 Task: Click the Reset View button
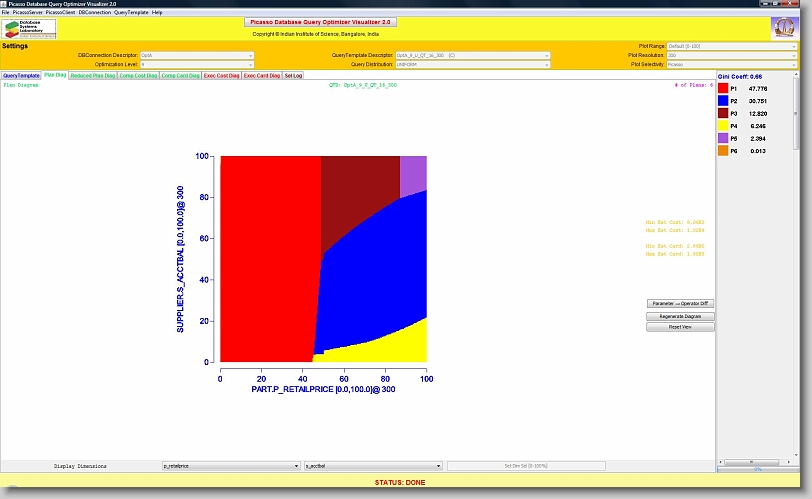point(680,327)
